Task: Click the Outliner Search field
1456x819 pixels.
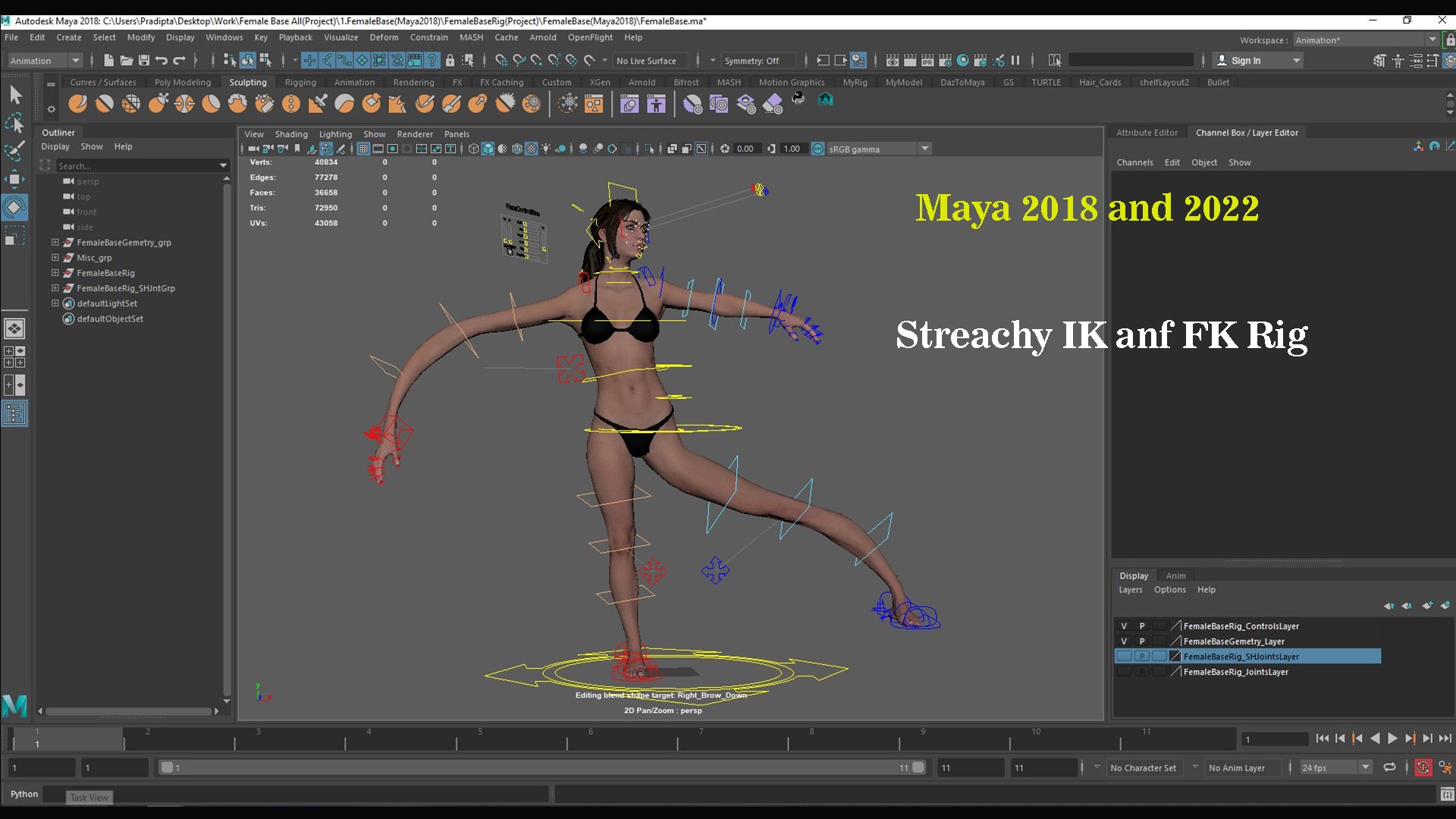Action: pos(142,166)
